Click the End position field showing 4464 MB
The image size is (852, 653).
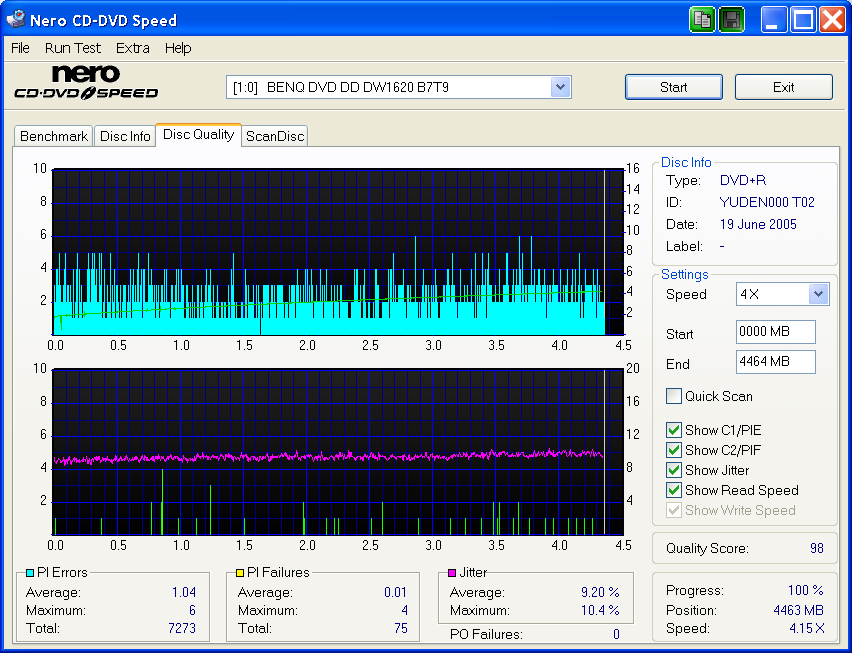pos(775,363)
